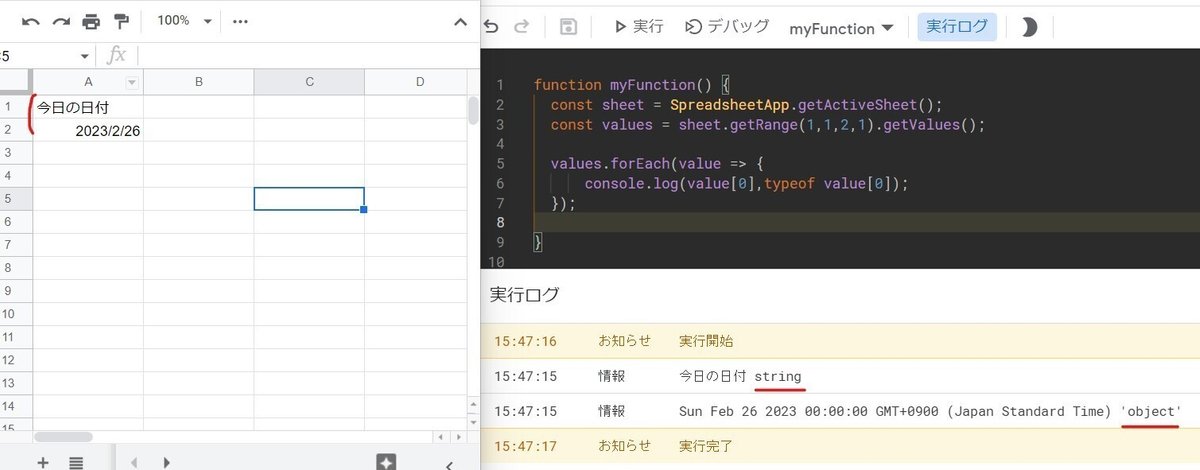Image resolution: width=1200 pixels, height=470 pixels.
Task: Redo the action in Sheets toolbar
Action: click(61, 21)
